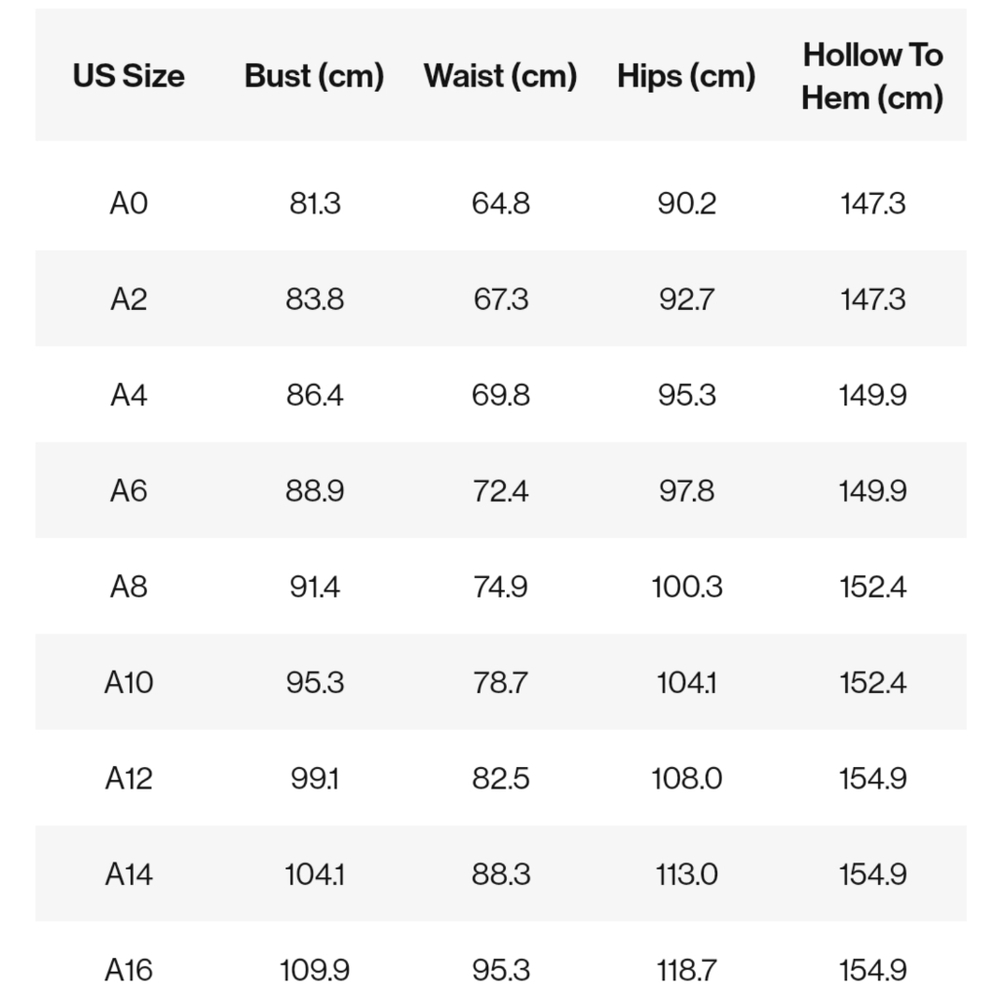Select waist value 72.4 in A6 row

501,491
